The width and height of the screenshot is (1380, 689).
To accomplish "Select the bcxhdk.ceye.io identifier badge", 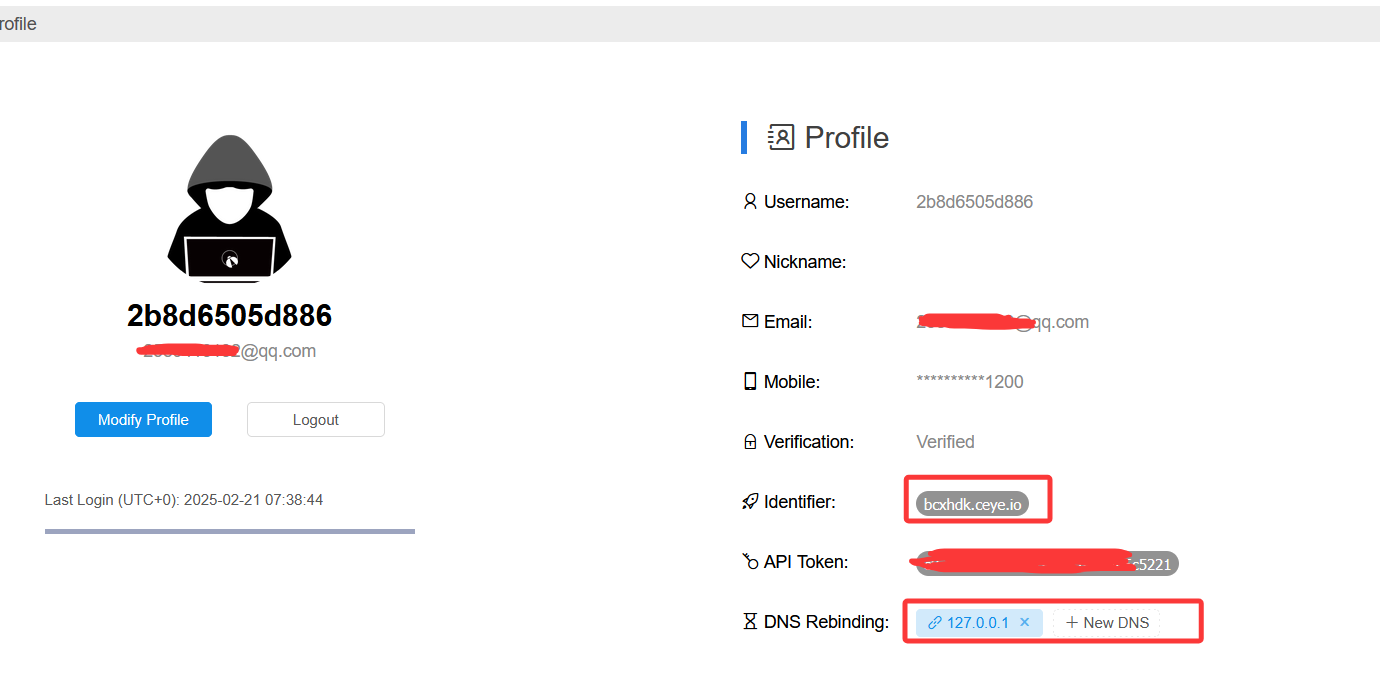I will [972, 504].
